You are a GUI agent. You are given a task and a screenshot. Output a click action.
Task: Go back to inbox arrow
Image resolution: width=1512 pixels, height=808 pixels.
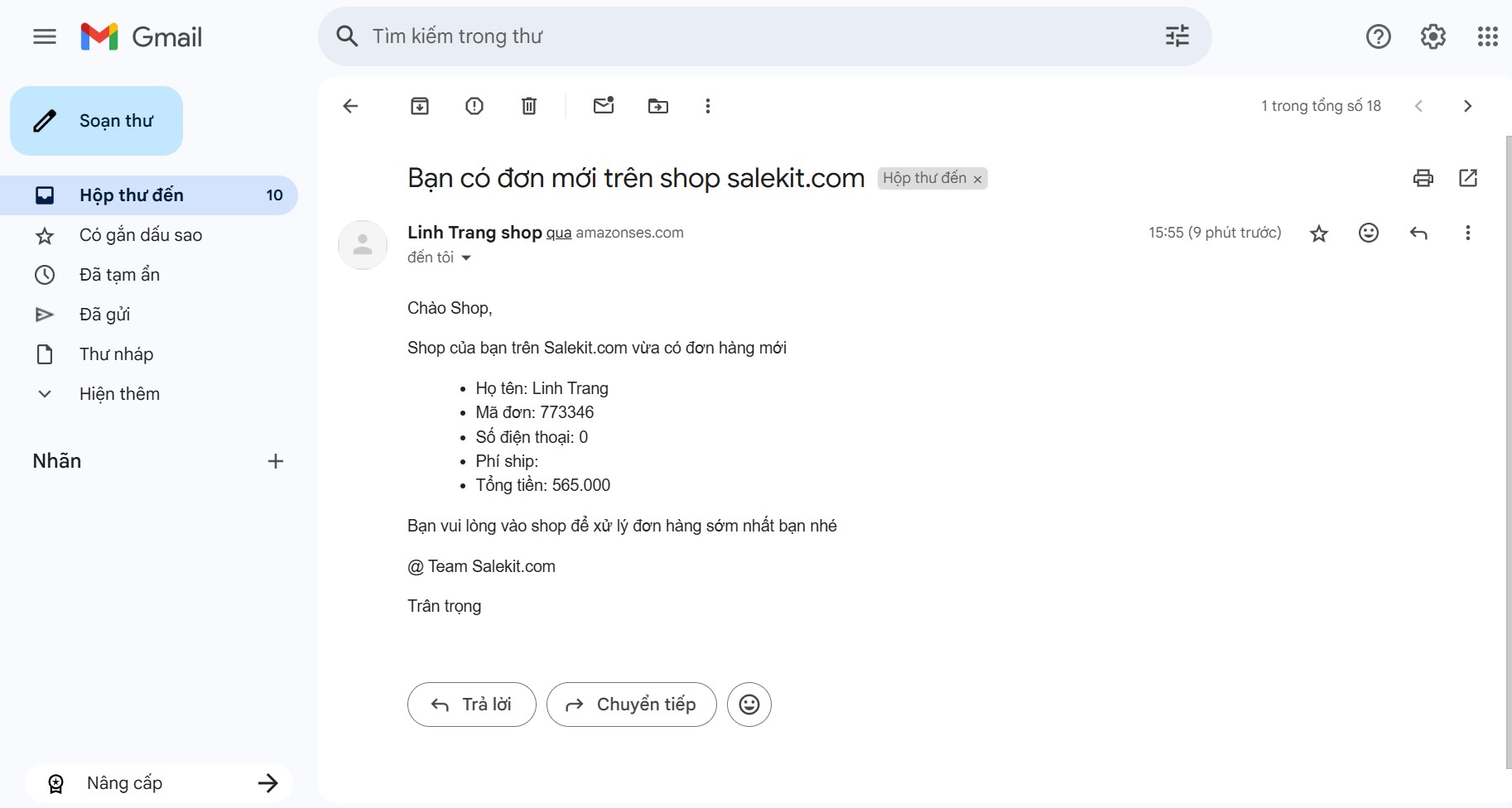(350, 106)
